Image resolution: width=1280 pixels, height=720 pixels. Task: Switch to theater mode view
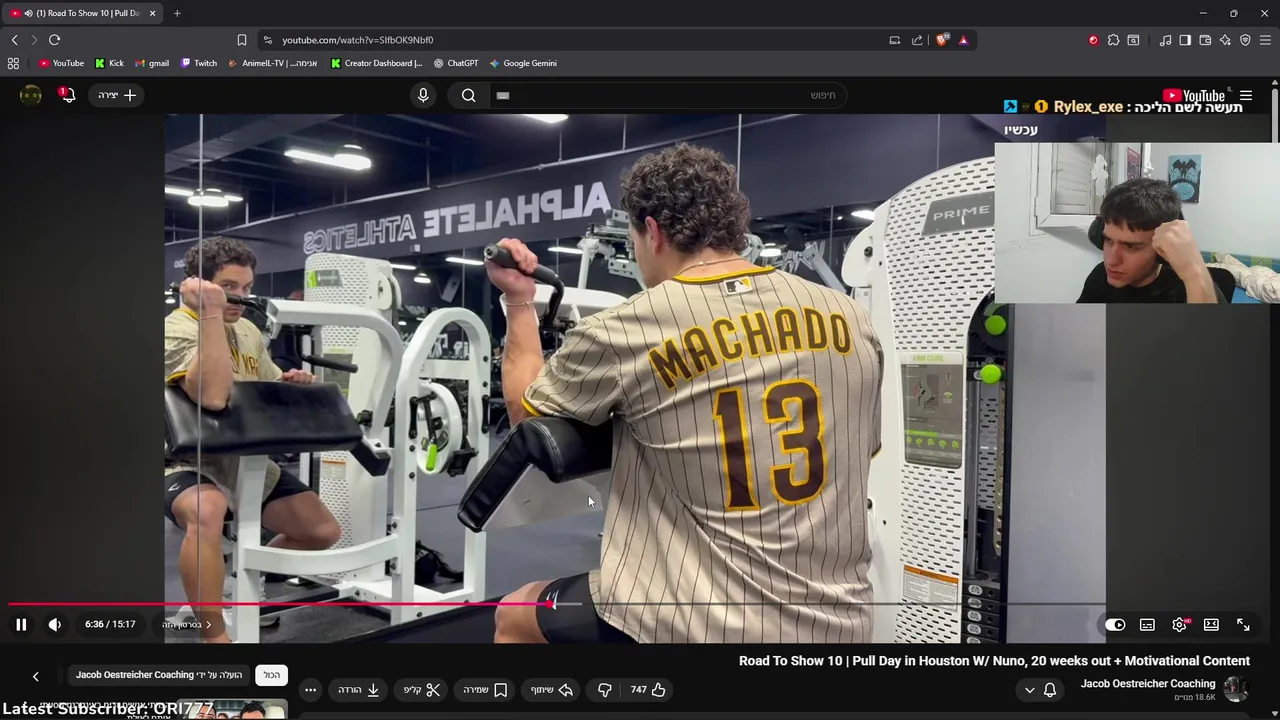click(x=1211, y=624)
